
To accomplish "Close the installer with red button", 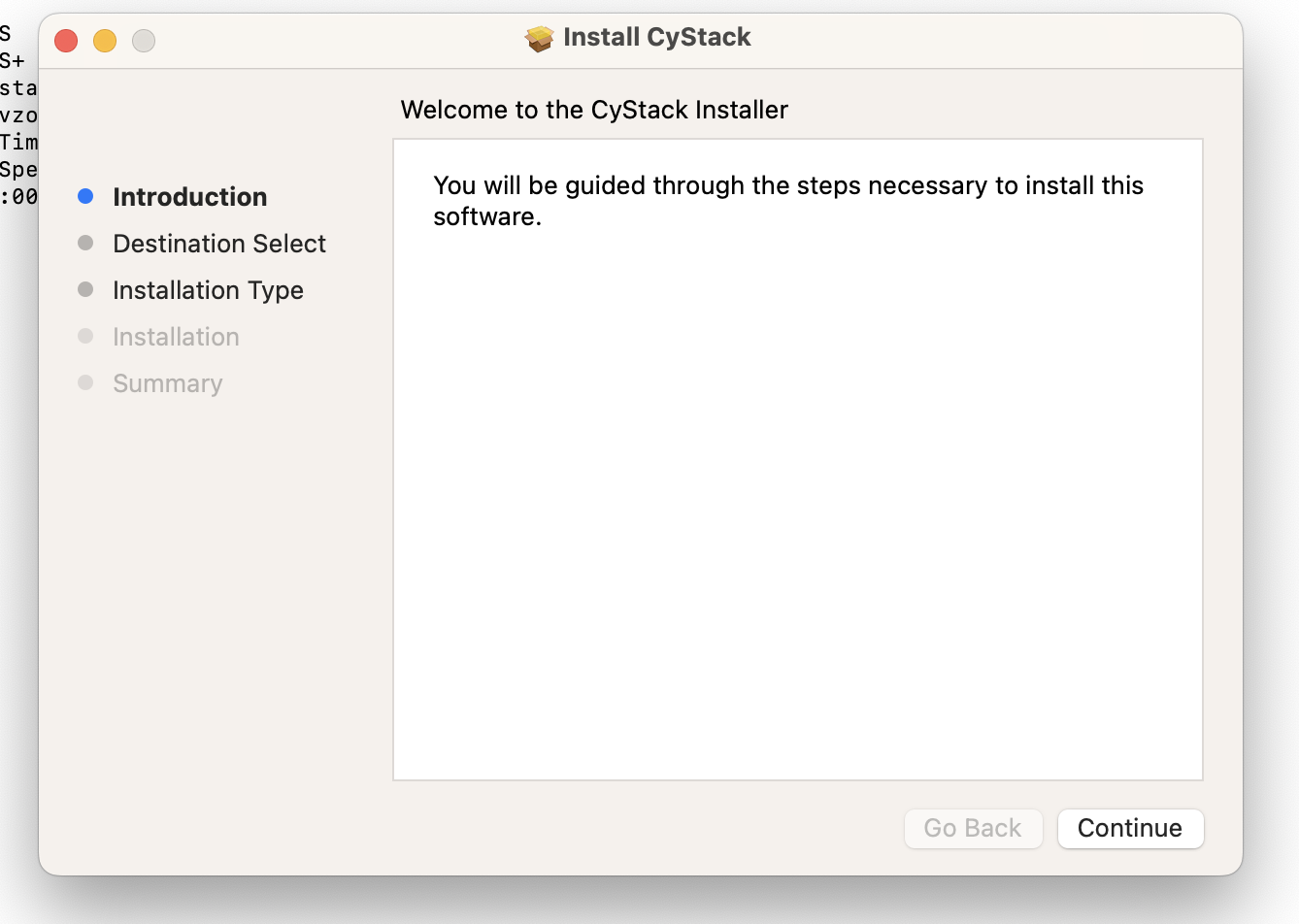I will [66, 41].
